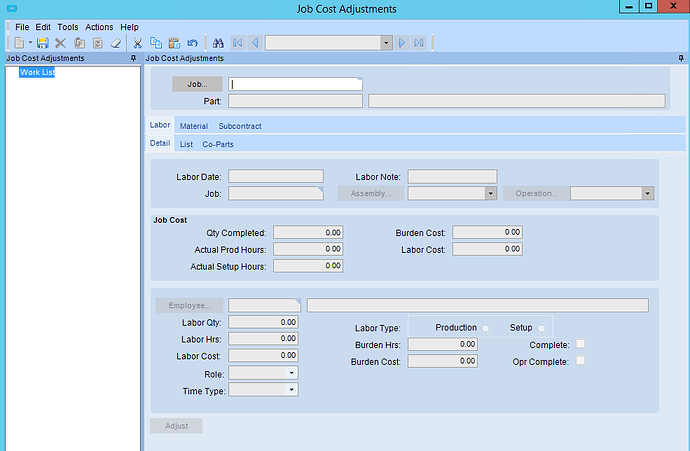Open the Actions menu
This screenshot has width=690, height=451.
[99, 27]
